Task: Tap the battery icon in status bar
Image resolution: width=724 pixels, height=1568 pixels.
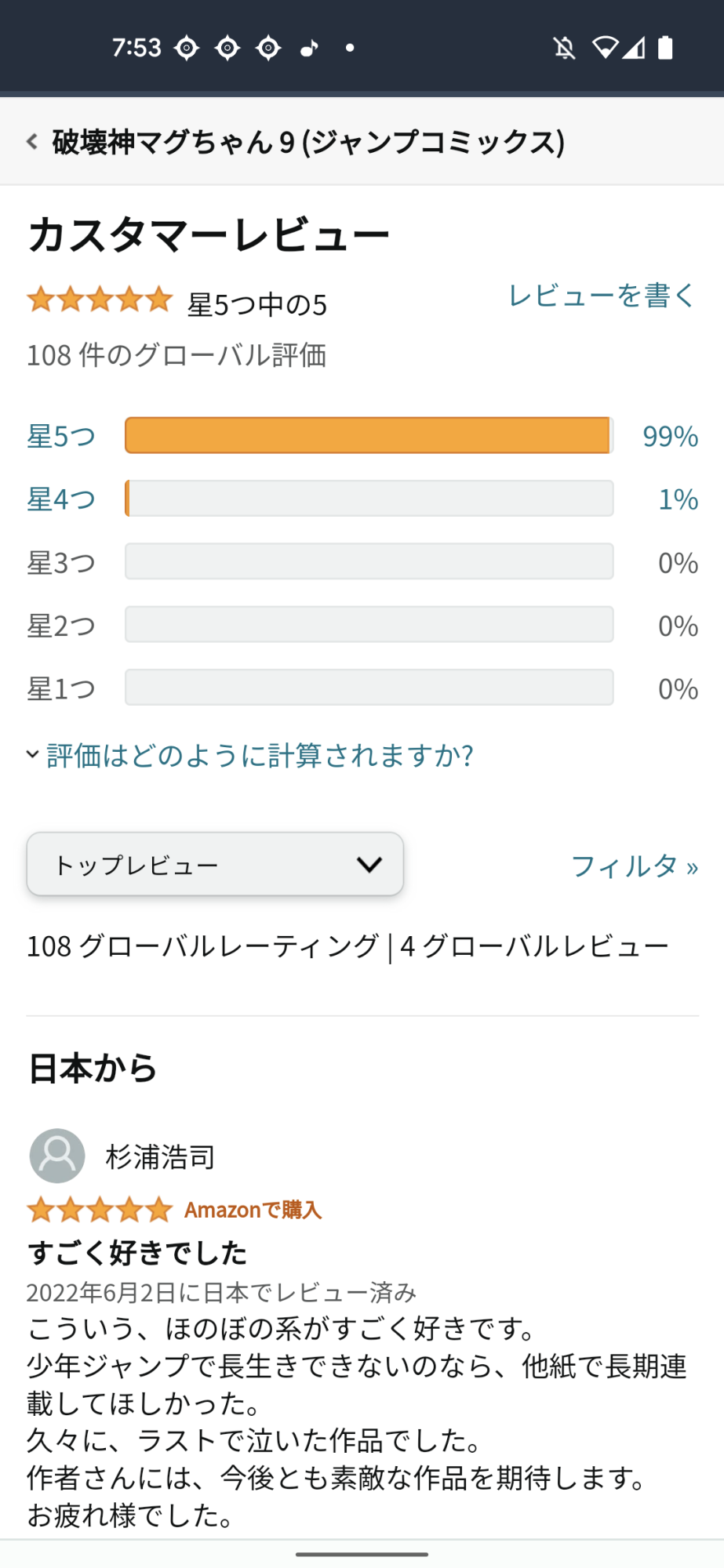Action: (665, 49)
